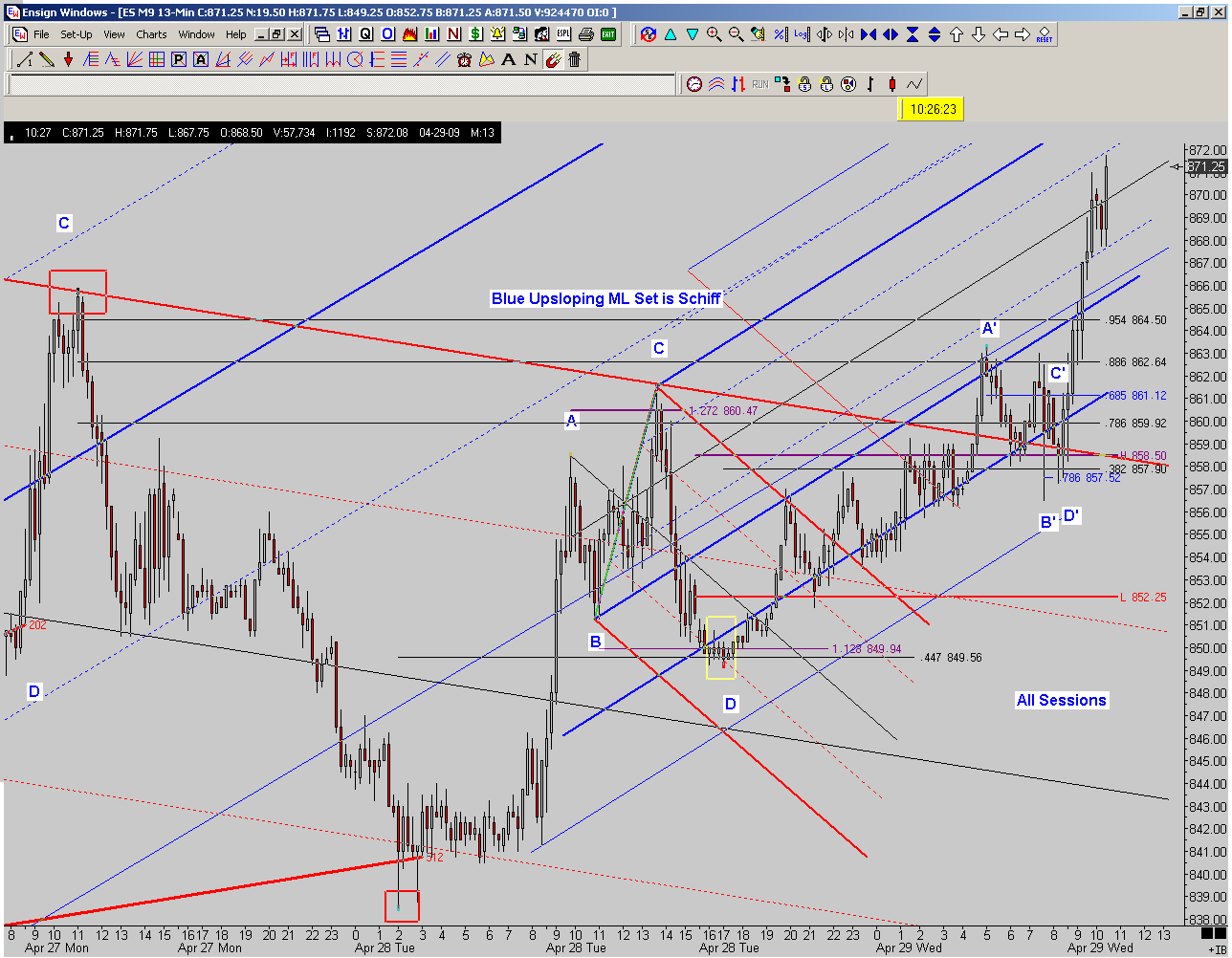Click the green dollar sign icon
Viewport: 1232px width, 958px height.
tap(475, 34)
